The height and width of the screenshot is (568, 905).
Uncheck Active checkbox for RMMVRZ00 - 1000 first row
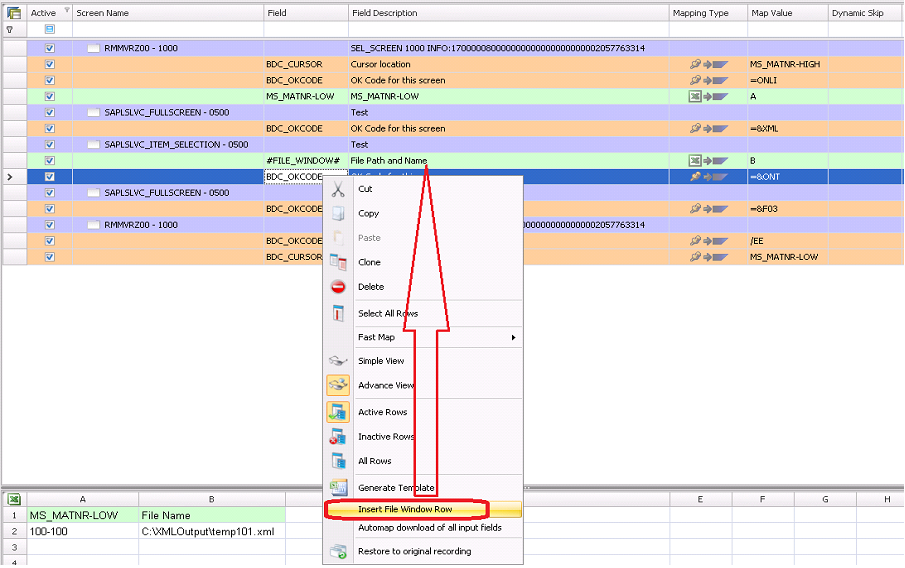50,48
